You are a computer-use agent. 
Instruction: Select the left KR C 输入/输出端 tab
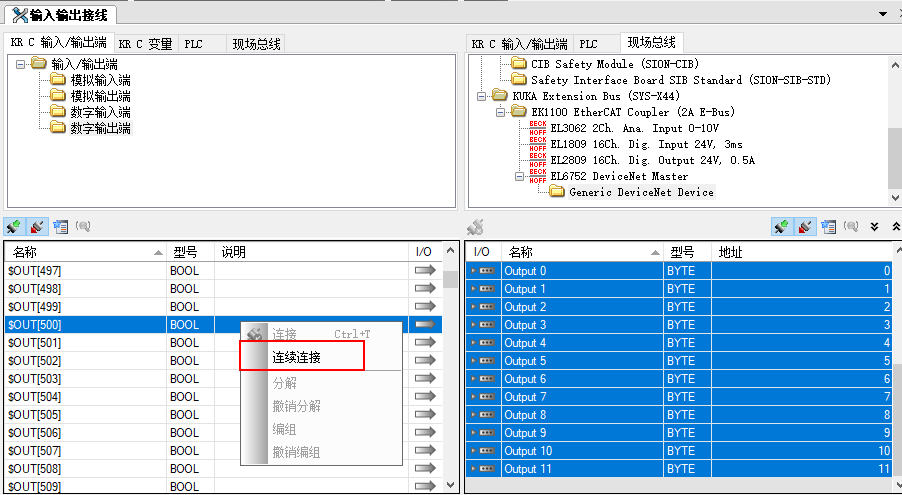(59, 42)
